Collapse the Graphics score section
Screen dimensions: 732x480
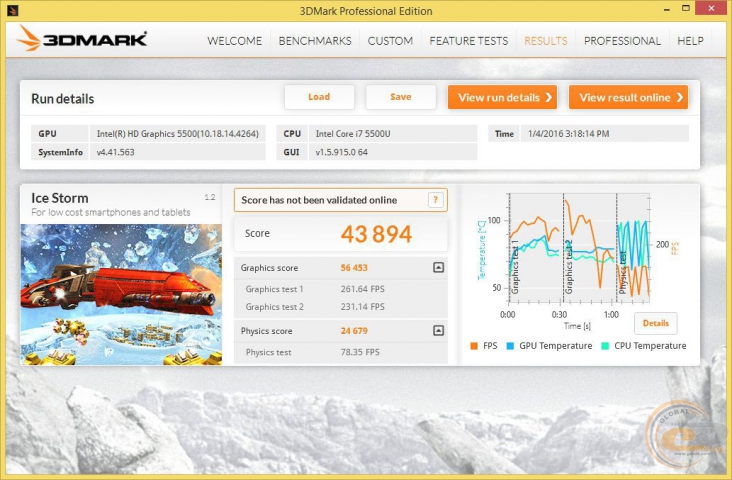[x=438, y=268]
